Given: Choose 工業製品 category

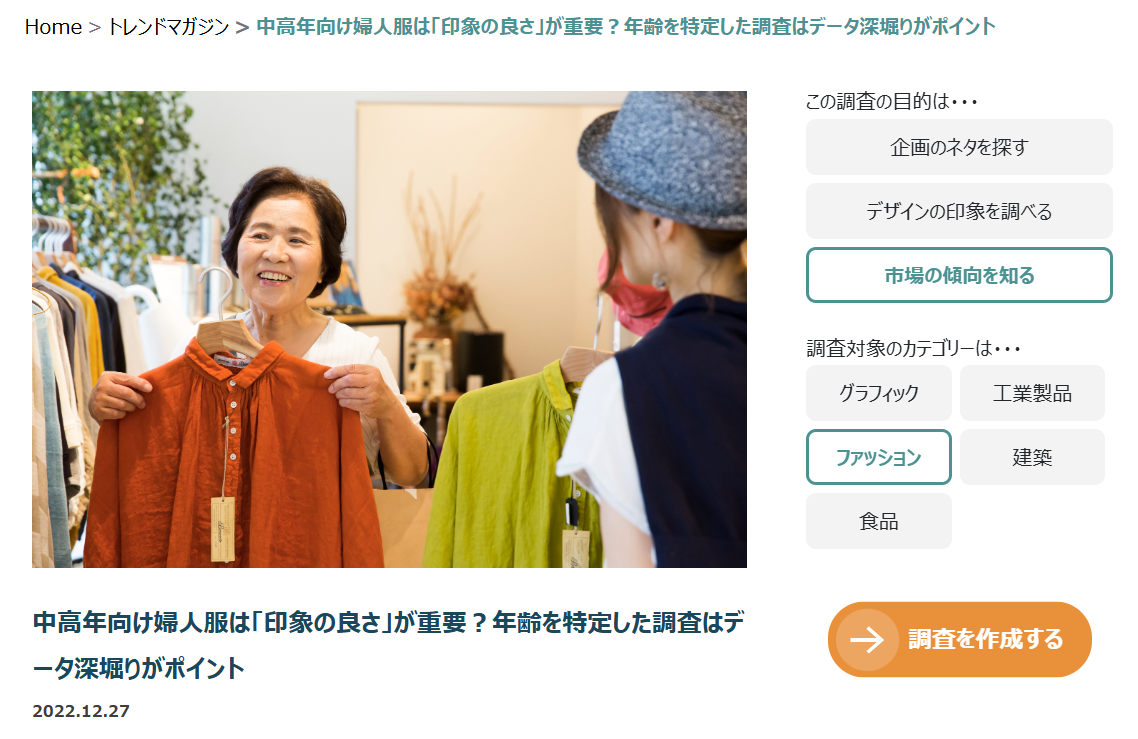Looking at the screenshot, I should [x=1032, y=393].
